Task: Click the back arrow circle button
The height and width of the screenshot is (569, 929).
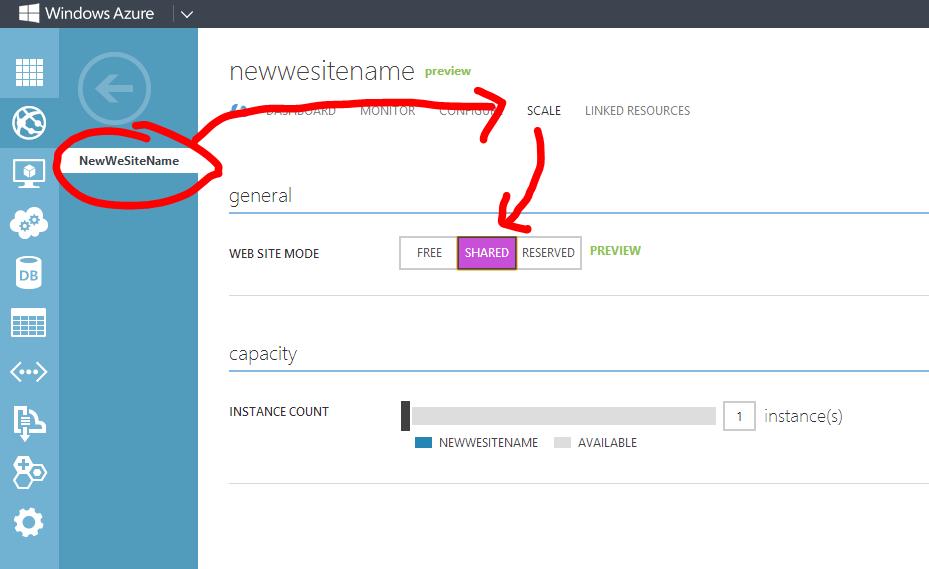Action: point(114,88)
